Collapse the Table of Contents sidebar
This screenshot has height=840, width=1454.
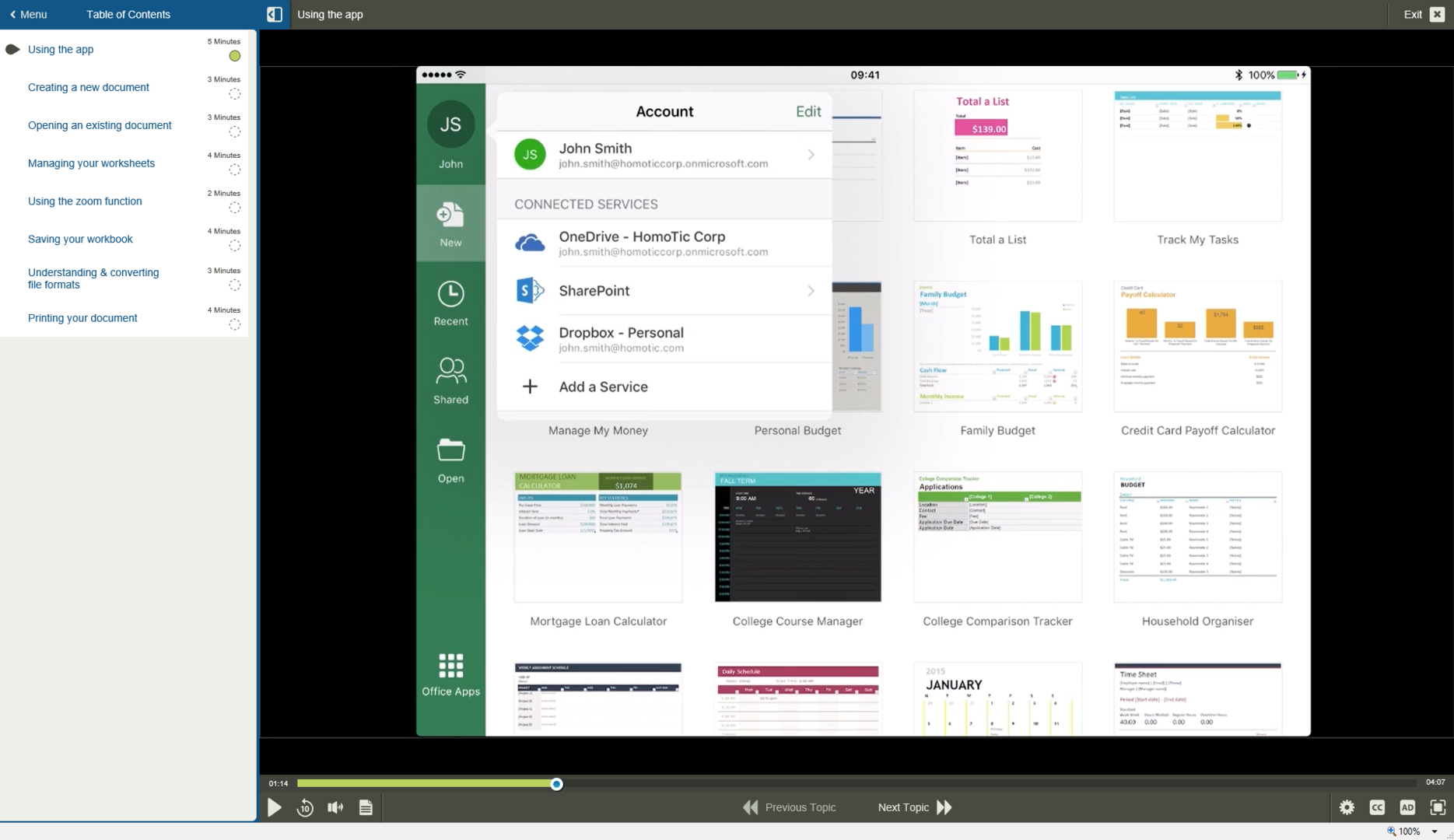click(274, 14)
